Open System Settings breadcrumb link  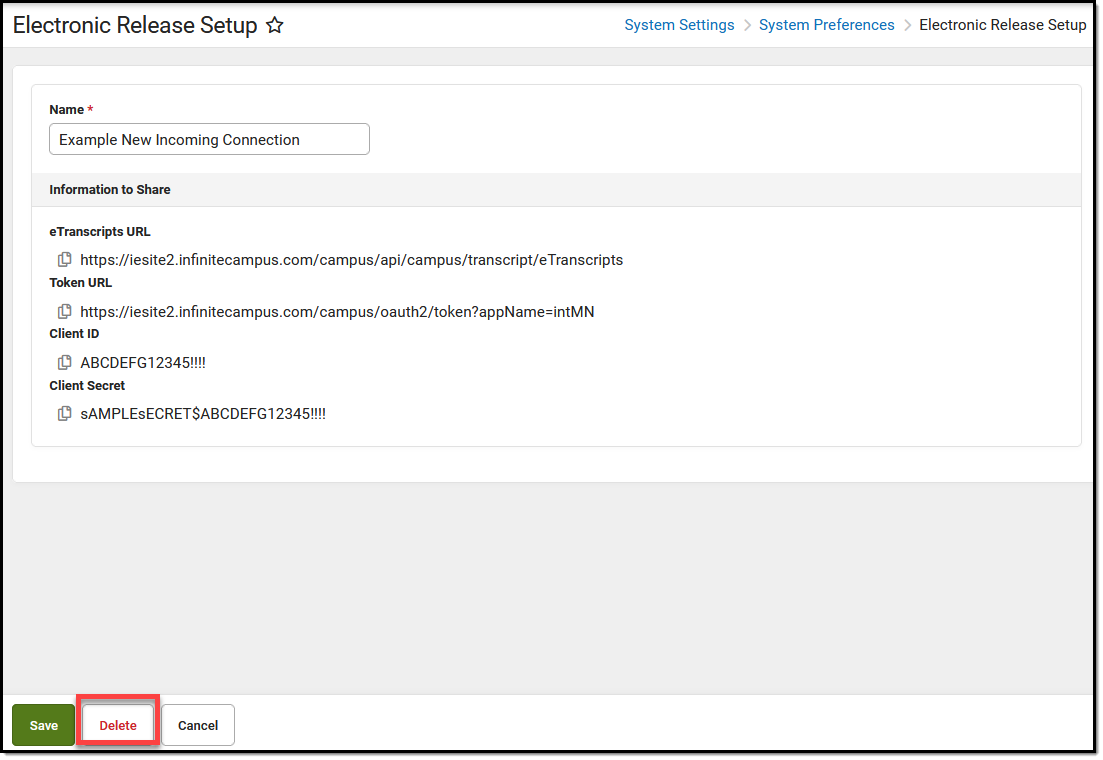679,25
